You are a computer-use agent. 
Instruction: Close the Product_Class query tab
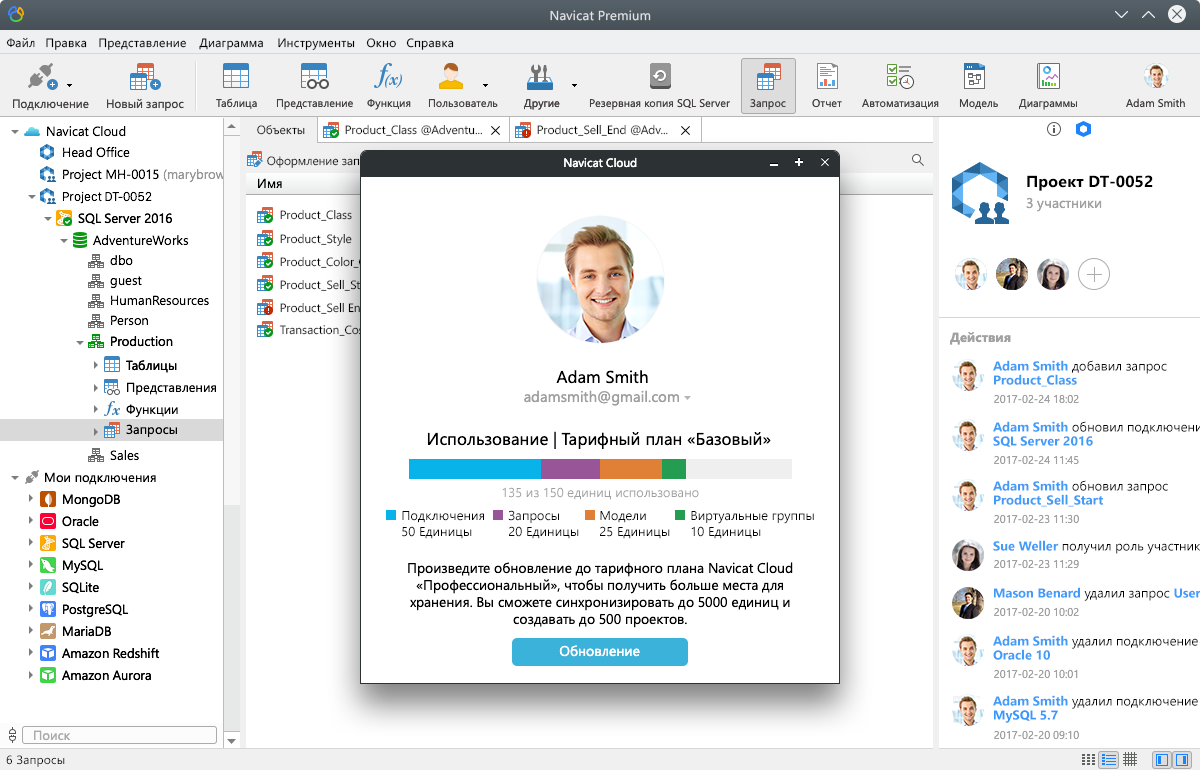click(494, 130)
